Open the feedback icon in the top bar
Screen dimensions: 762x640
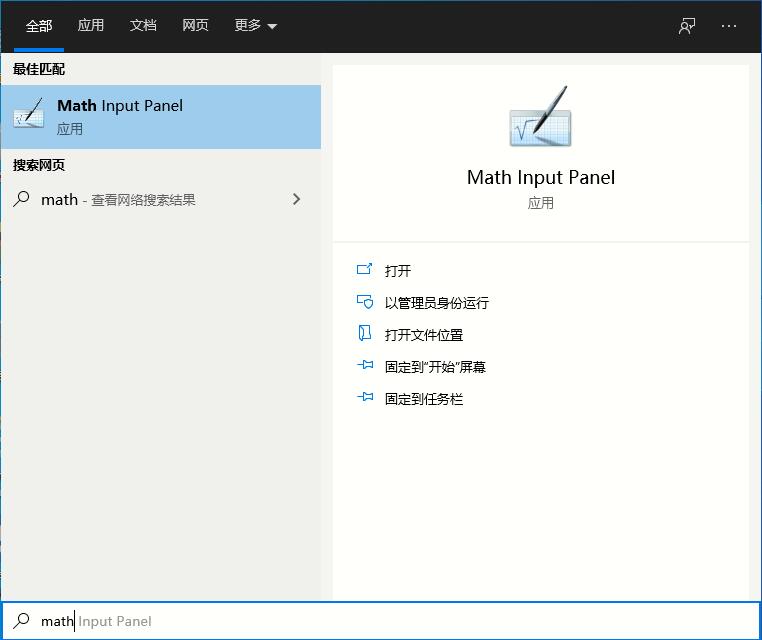coord(687,26)
